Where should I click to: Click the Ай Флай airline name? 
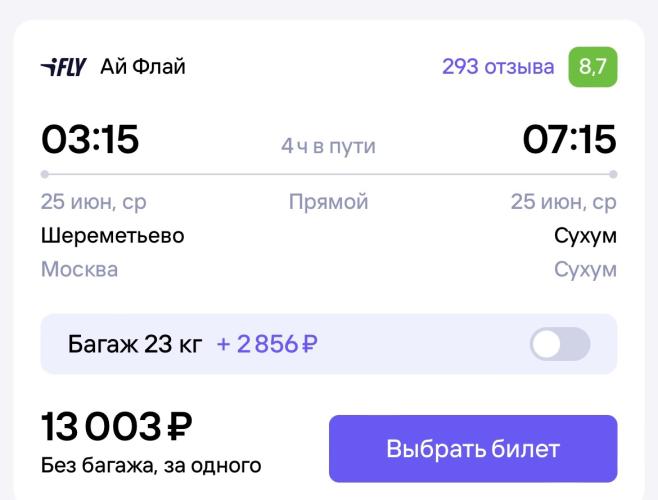click(143, 67)
